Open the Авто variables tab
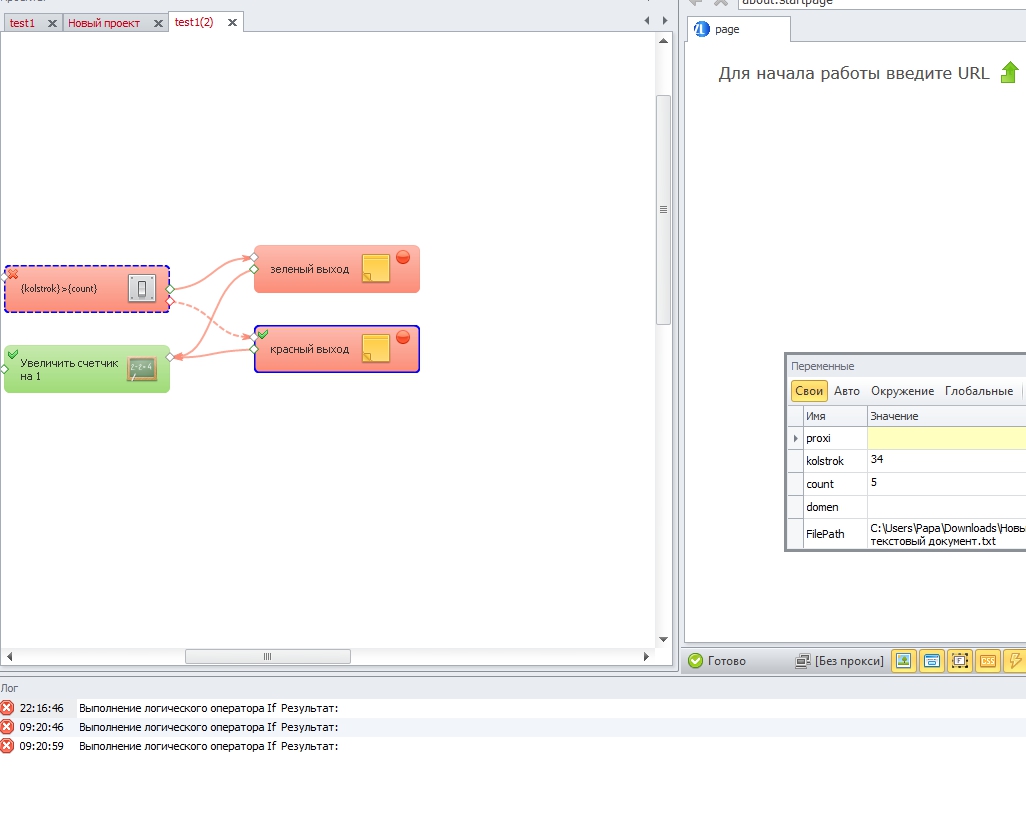 pos(847,391)
